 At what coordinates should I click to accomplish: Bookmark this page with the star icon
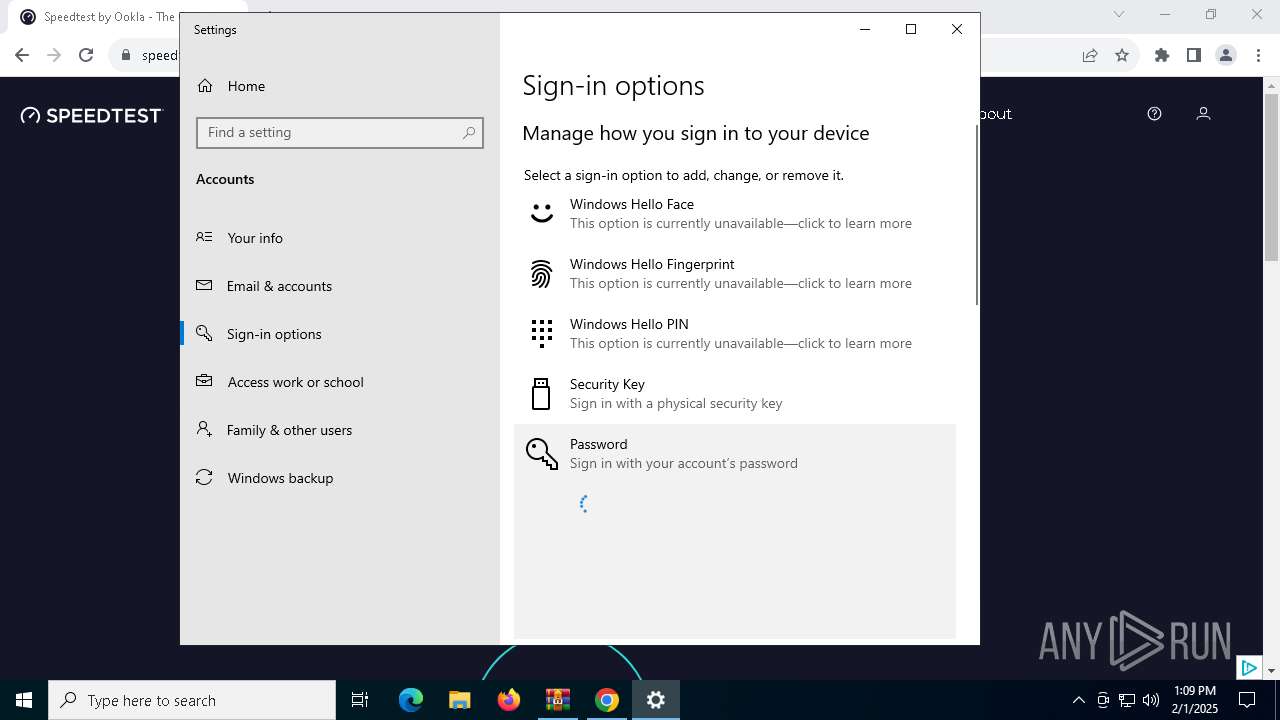[1122, 55]
